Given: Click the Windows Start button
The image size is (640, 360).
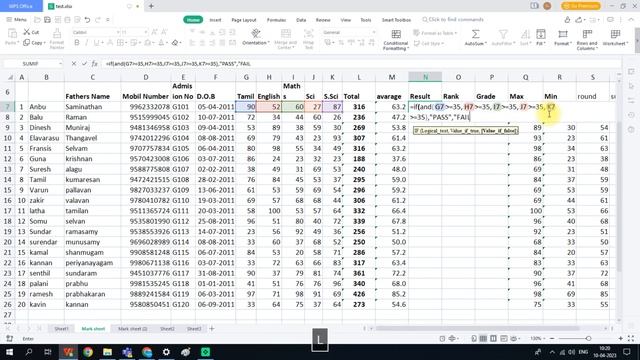Looking at the screenshot, I should coord(9,352).
